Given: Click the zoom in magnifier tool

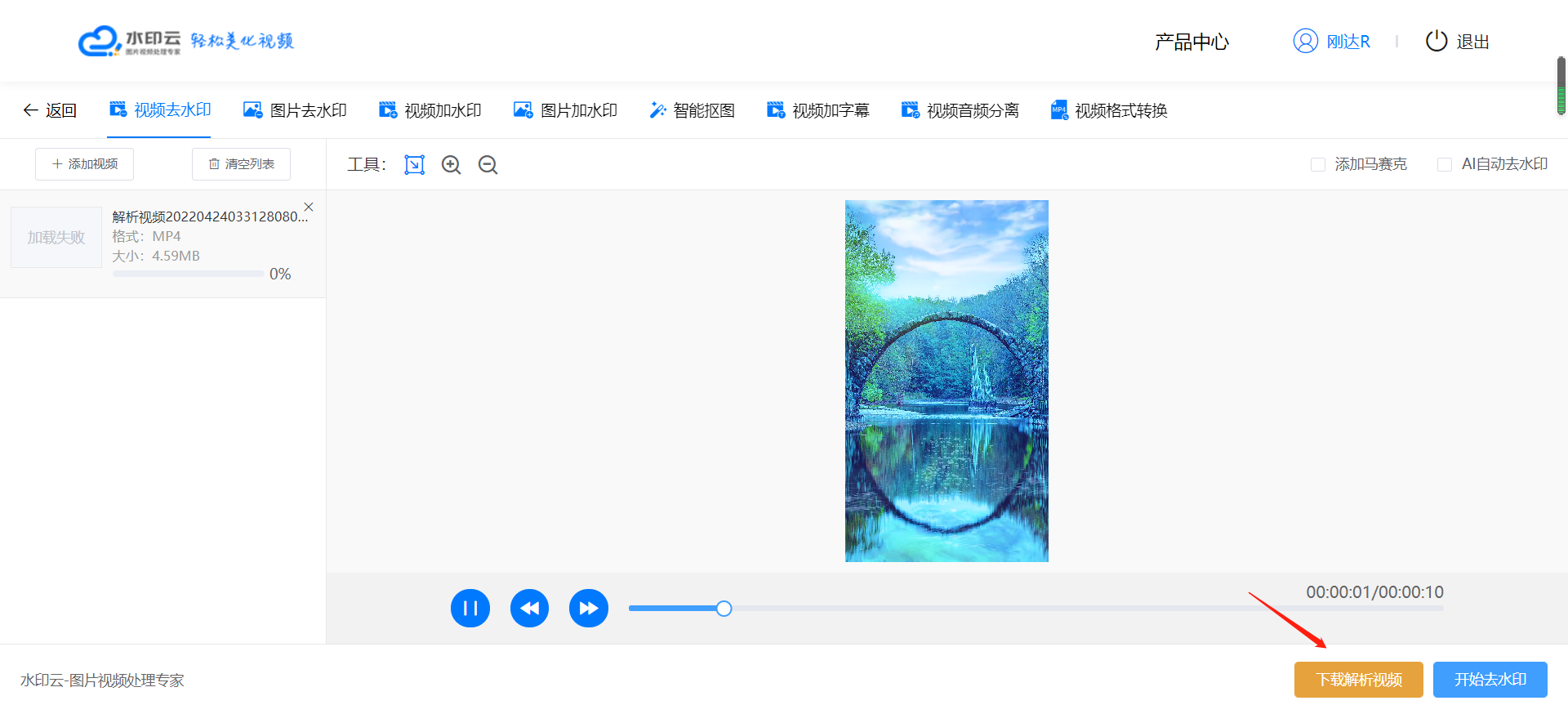Looking at the screenshot, I should pos(451,165).
